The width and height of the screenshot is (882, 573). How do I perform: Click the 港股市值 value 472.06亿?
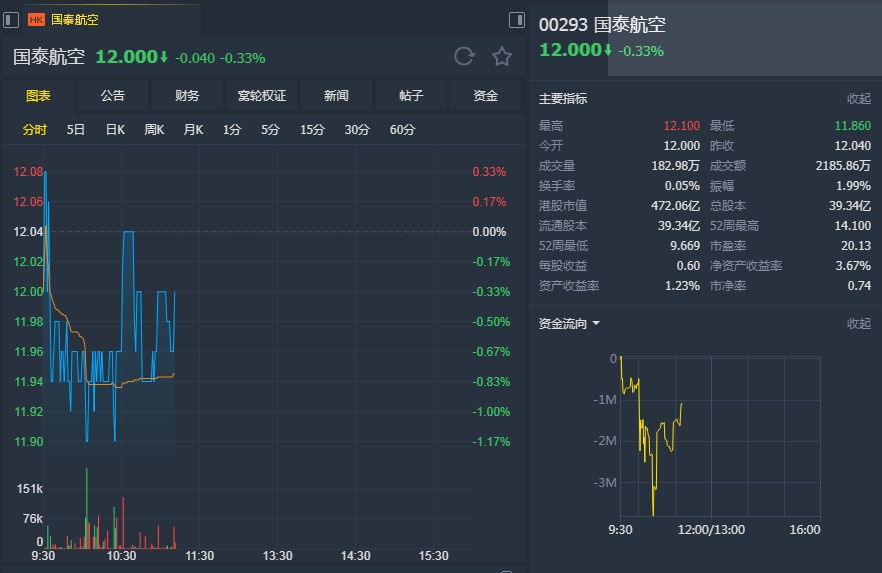tap(676, 206)
